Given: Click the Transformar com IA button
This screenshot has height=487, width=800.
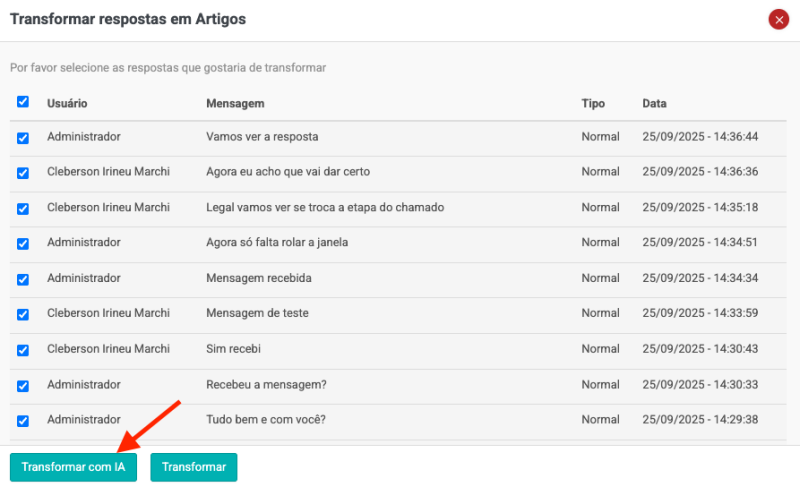Looking at the screenshot, I should click(x=73, y=467).
